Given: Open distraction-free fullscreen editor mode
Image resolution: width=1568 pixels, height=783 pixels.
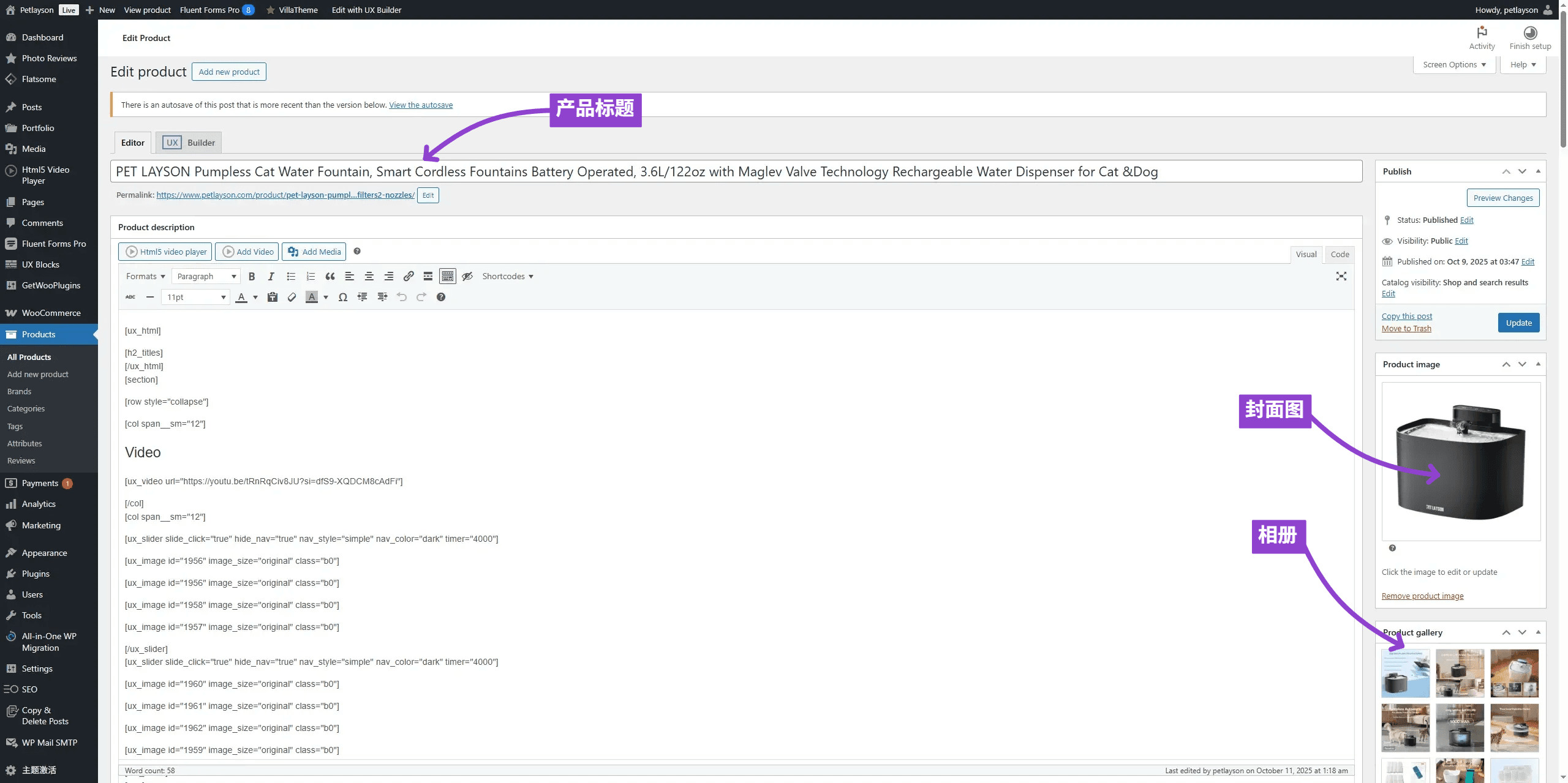Looking at the screenshot, I should 1341,276.
